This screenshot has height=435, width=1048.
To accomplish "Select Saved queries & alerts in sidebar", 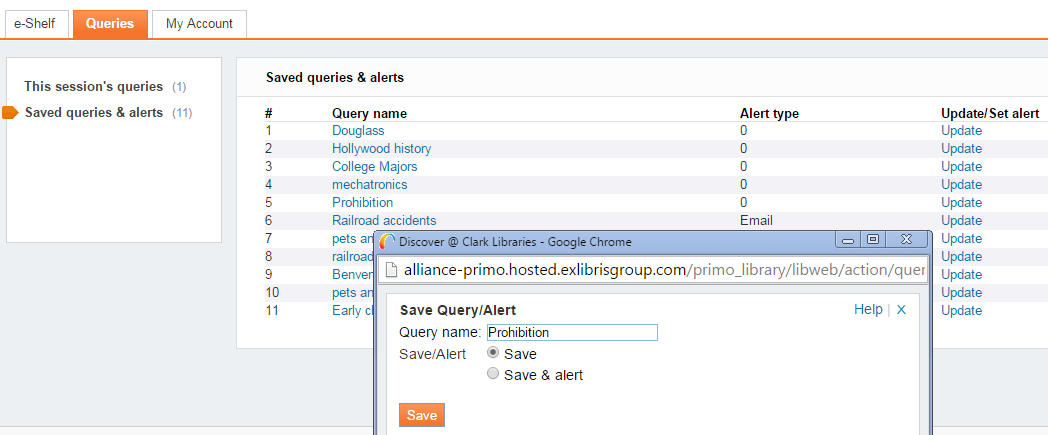I will [93, 112].
